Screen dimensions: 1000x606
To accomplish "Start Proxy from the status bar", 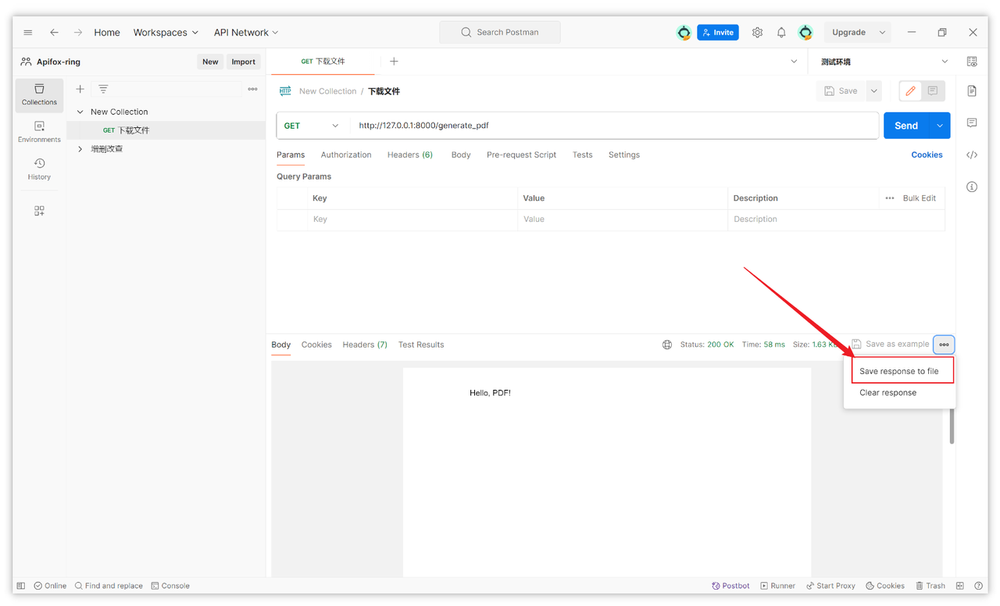I will point(831,585).
